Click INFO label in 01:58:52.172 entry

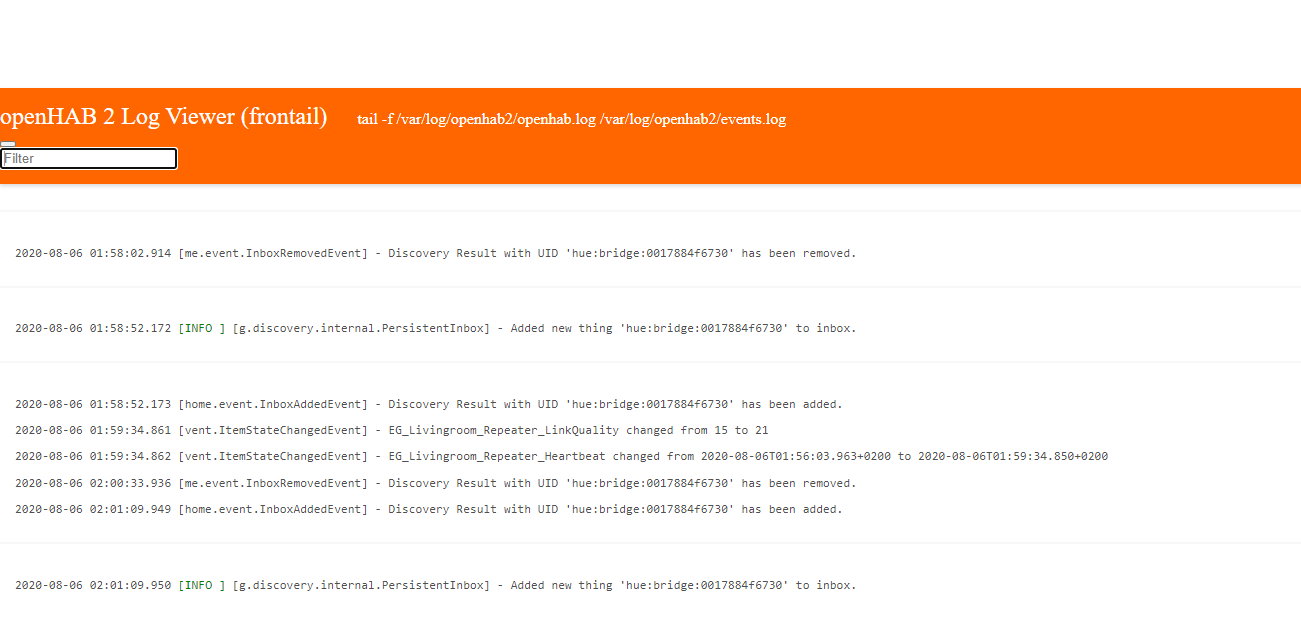pos(198,329)
